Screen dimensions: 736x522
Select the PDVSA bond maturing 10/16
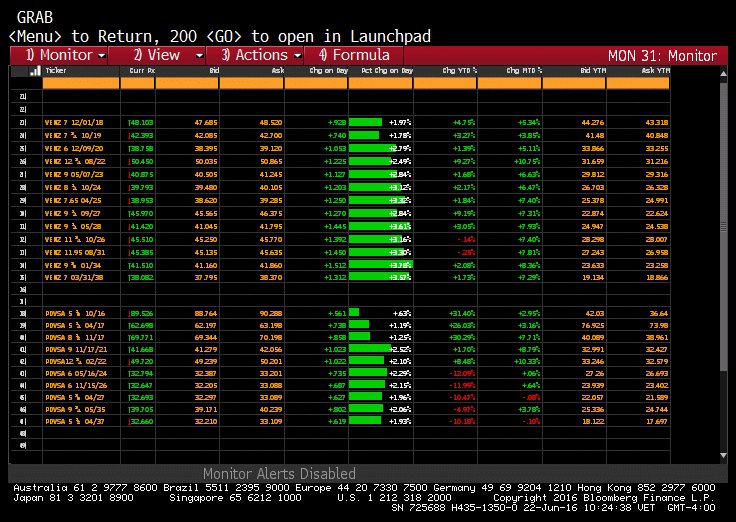point(75,314)
